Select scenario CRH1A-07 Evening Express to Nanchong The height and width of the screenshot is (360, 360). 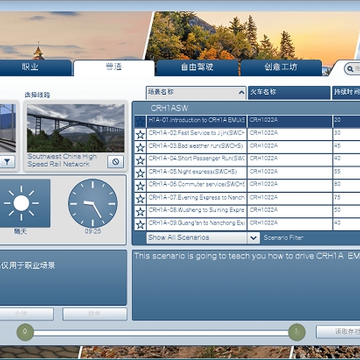(197, 199)
